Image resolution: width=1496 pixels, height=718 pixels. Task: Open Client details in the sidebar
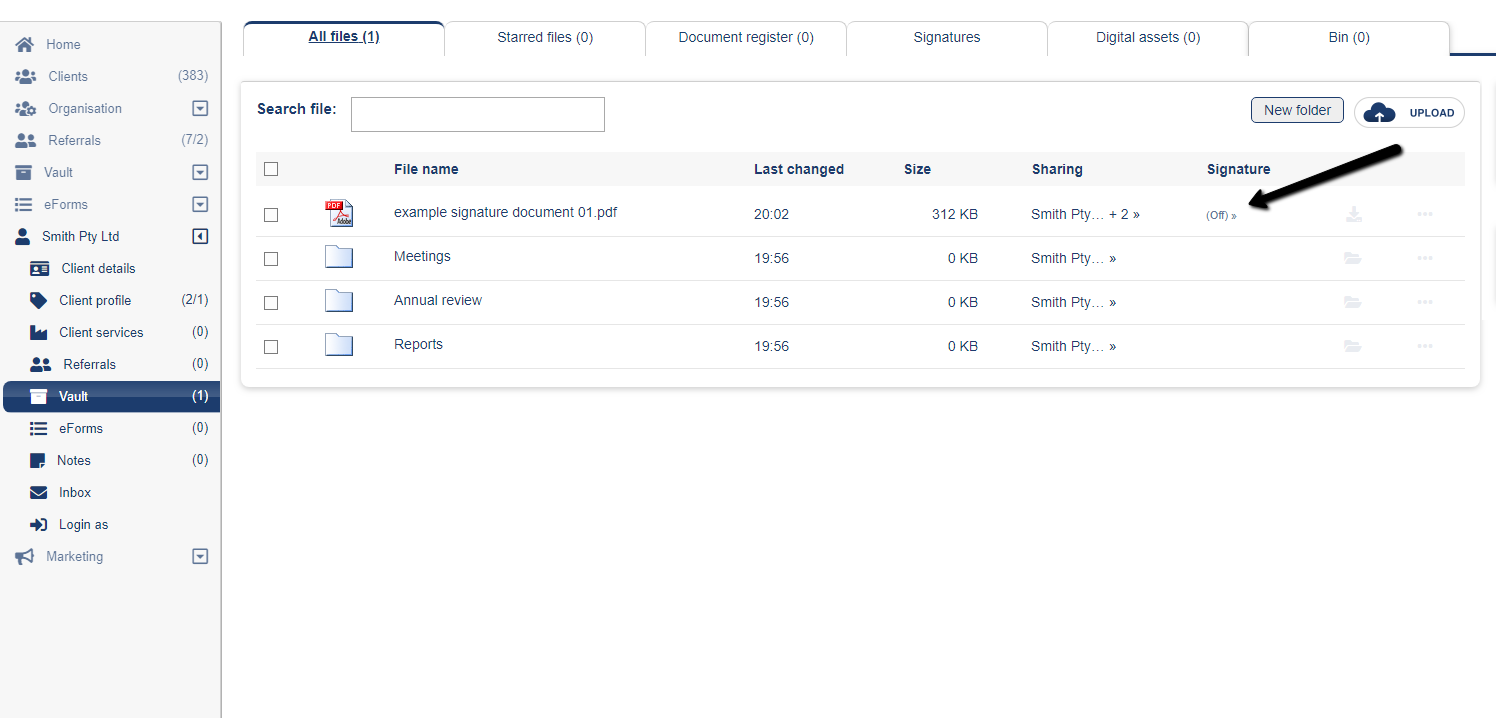click(x=97, y=268)
